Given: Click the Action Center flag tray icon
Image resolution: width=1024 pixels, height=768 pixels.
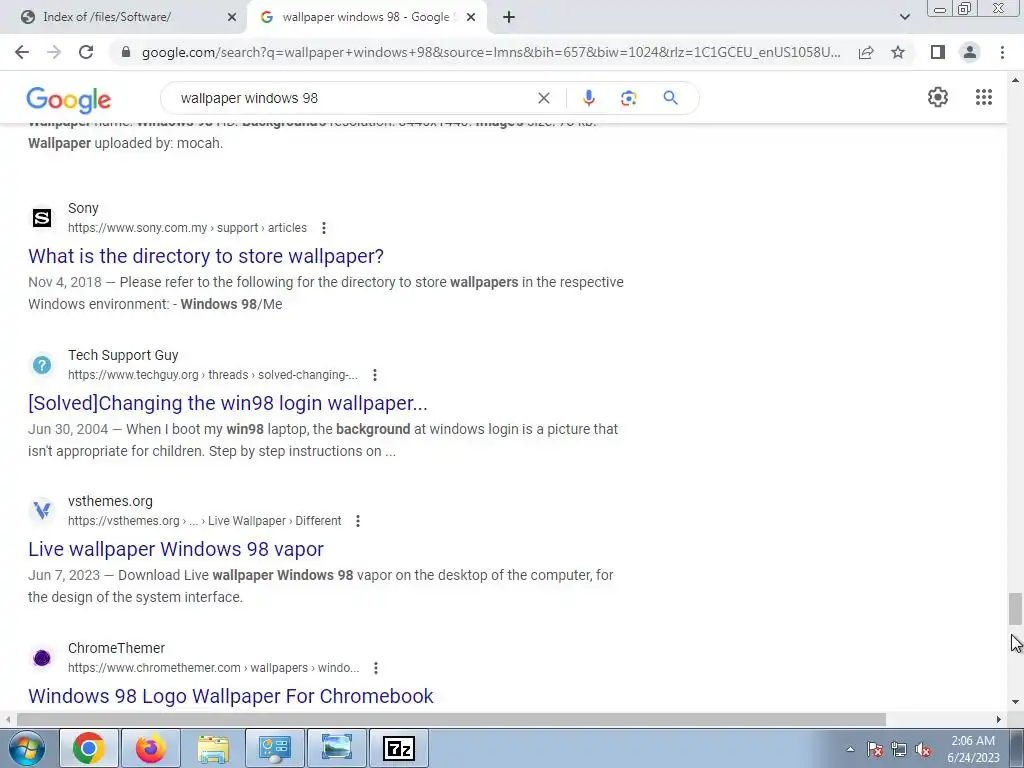Looking at the screenshot, I should (875, 750).
